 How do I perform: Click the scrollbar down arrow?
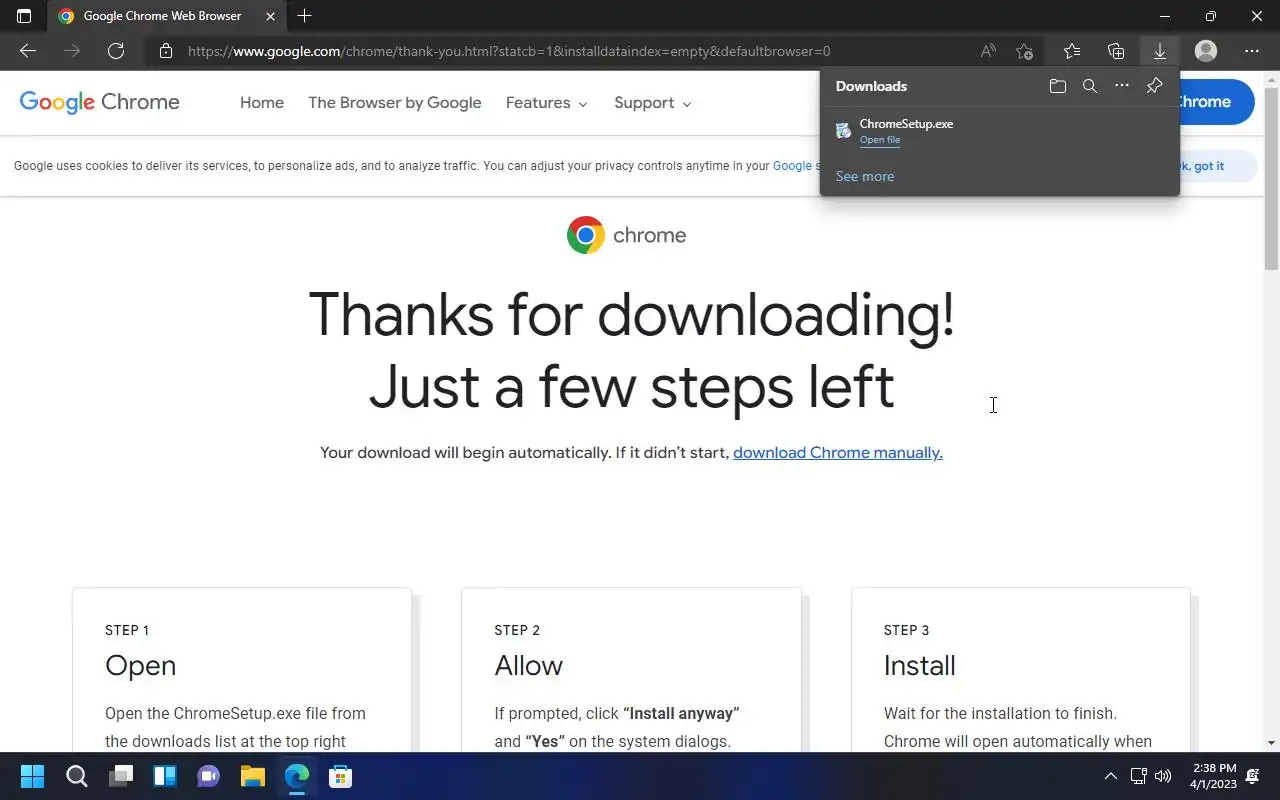point(1271,743)
